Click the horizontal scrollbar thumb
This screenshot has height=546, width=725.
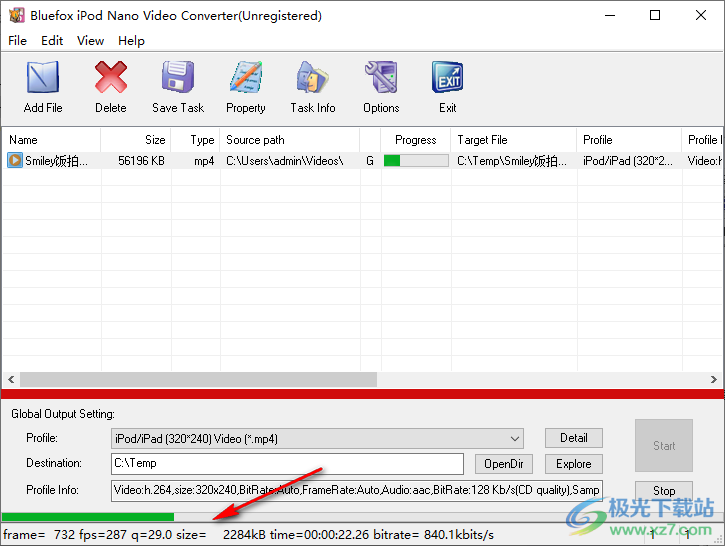click(198, 380)
